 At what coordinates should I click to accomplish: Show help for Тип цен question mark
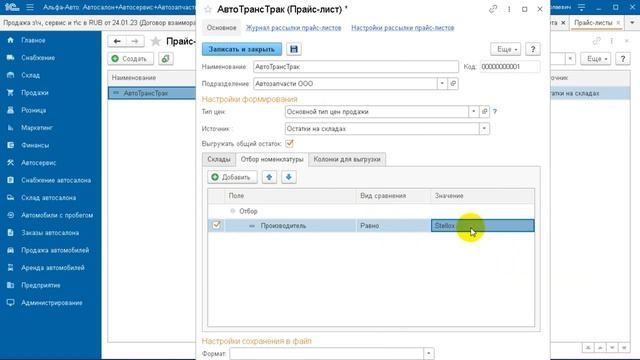click(x=495, y=111)
